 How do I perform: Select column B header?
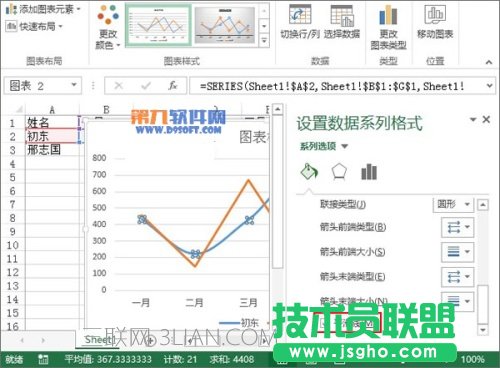106,109
